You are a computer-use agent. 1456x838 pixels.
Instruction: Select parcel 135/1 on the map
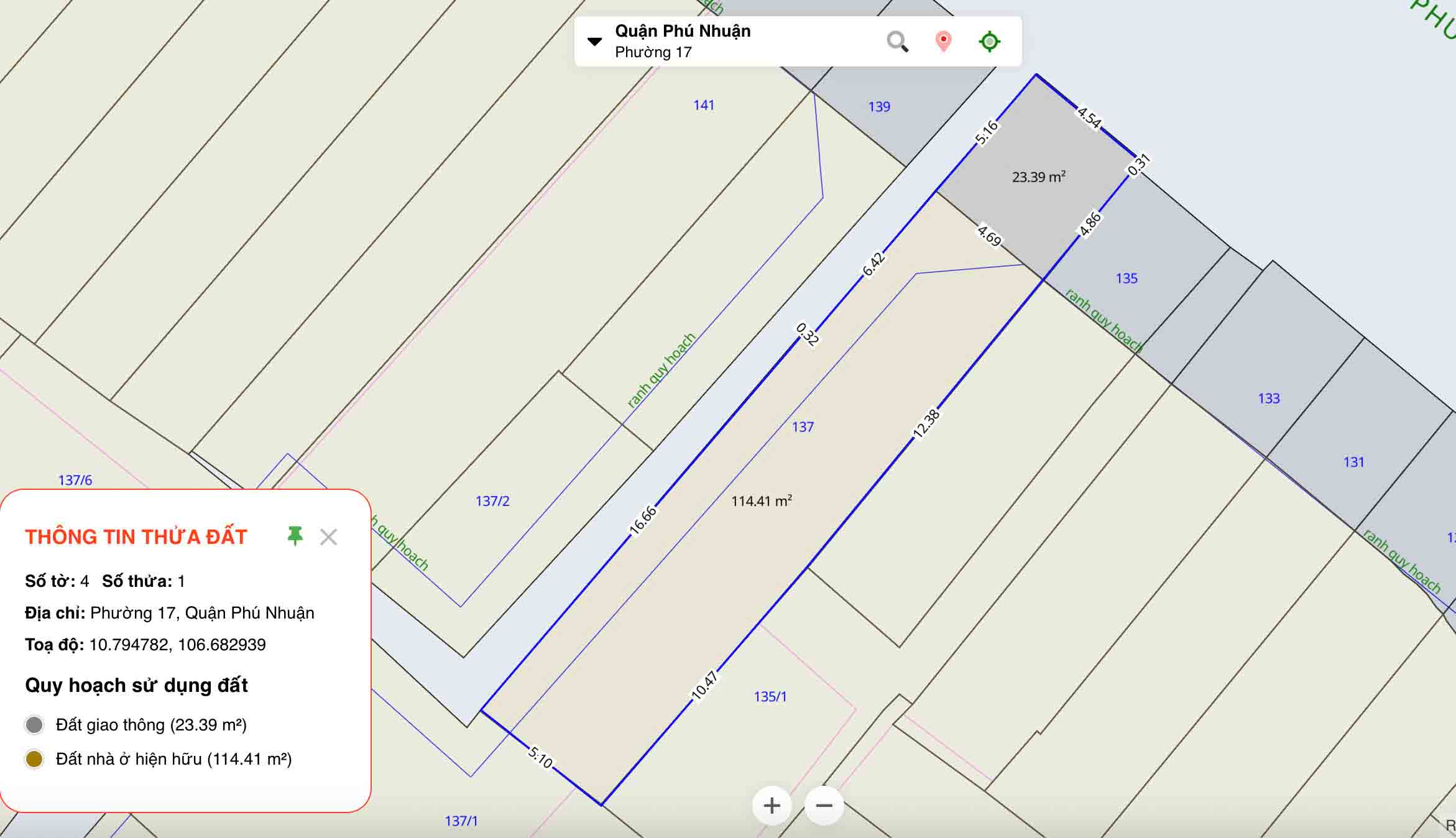[x=770, y=697]
